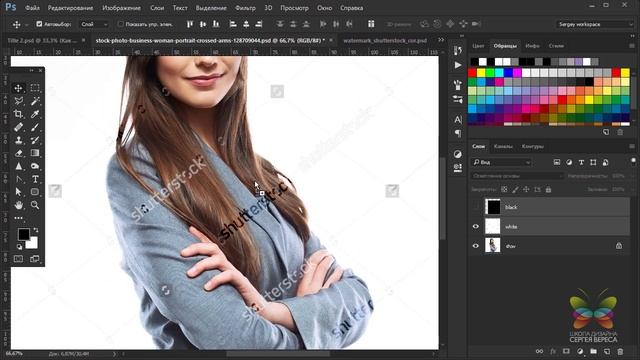Swap foreground and background colors
This screenshot has width=640, height=360.
[x=36, y=230]
